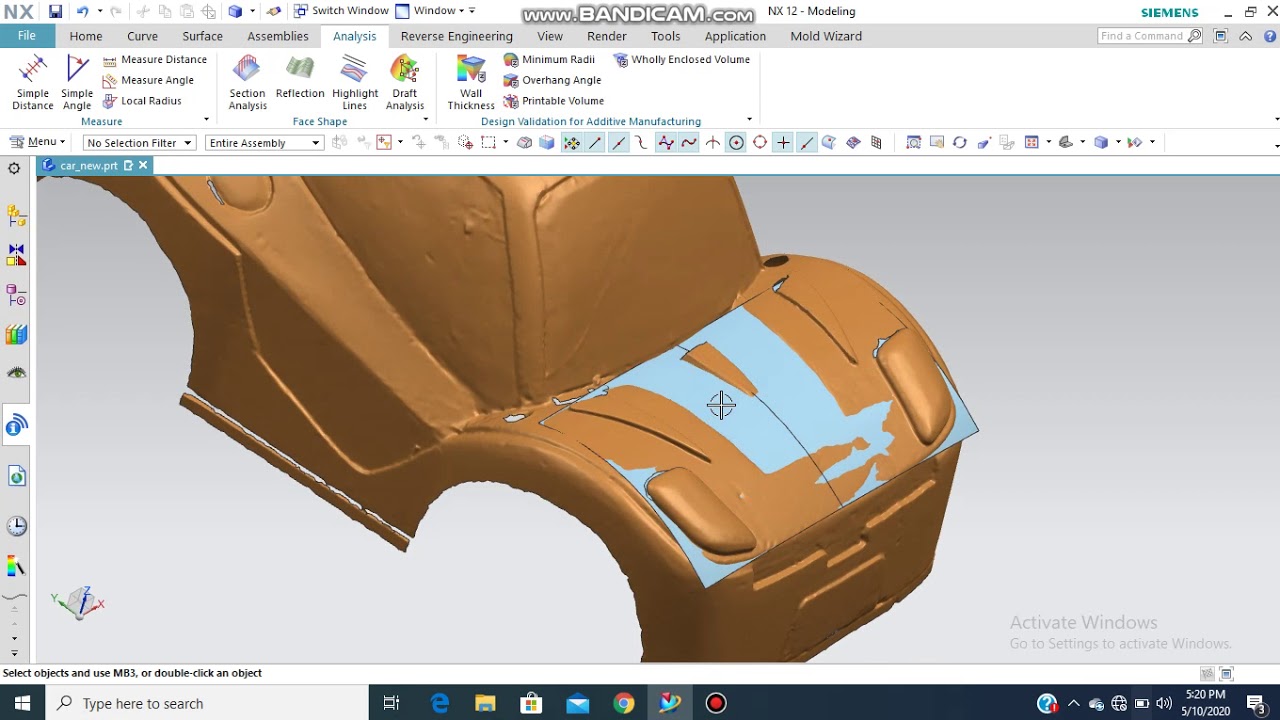Close the car_new.prt tab

pyautogui.click(x=143, y=165)
